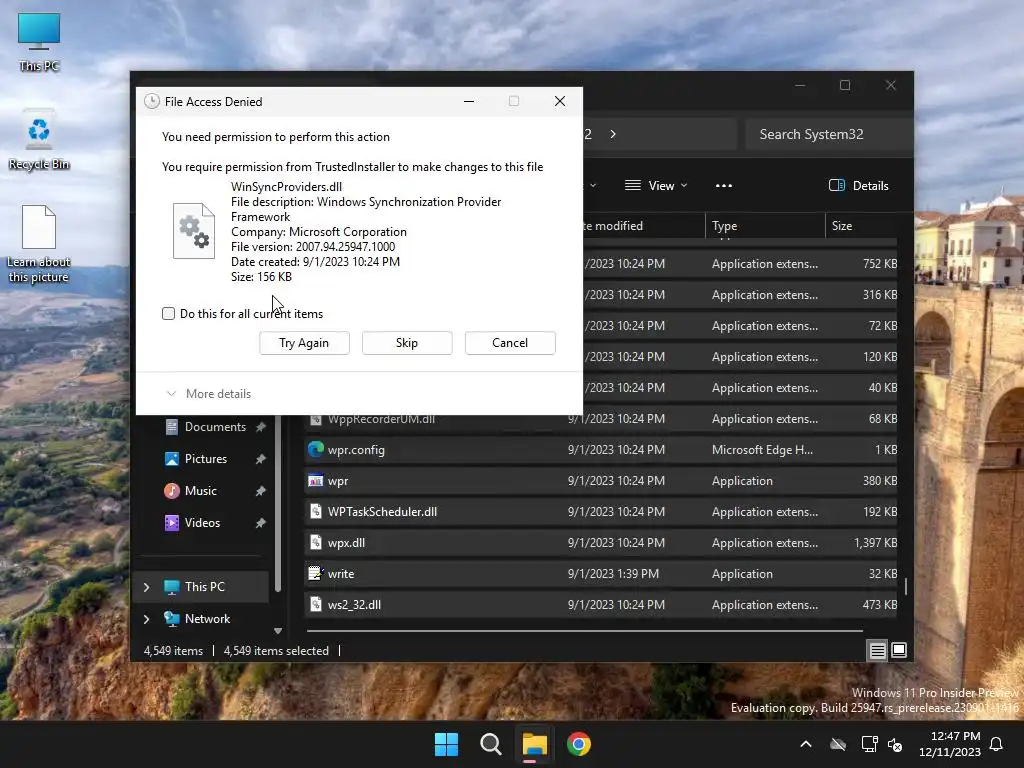Expand the Network tree node
This screenshot has width=1024, height=768.
pos(146,619)
